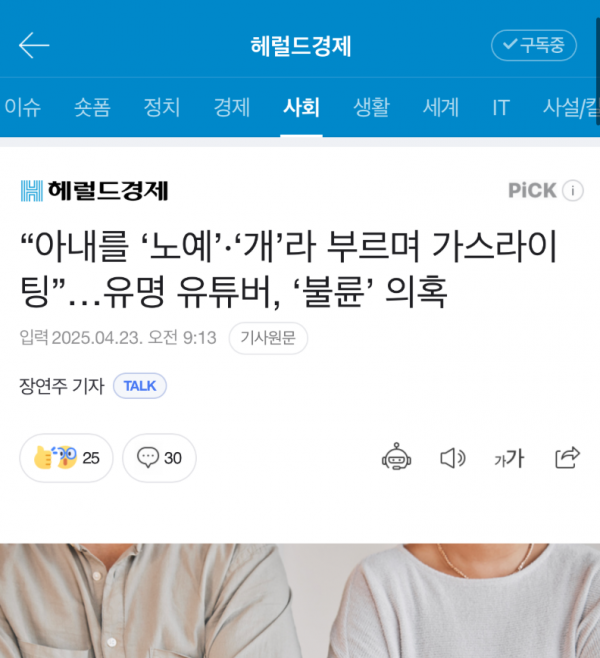
Task: Open font size 가가 setting
Action: (509, 458)
